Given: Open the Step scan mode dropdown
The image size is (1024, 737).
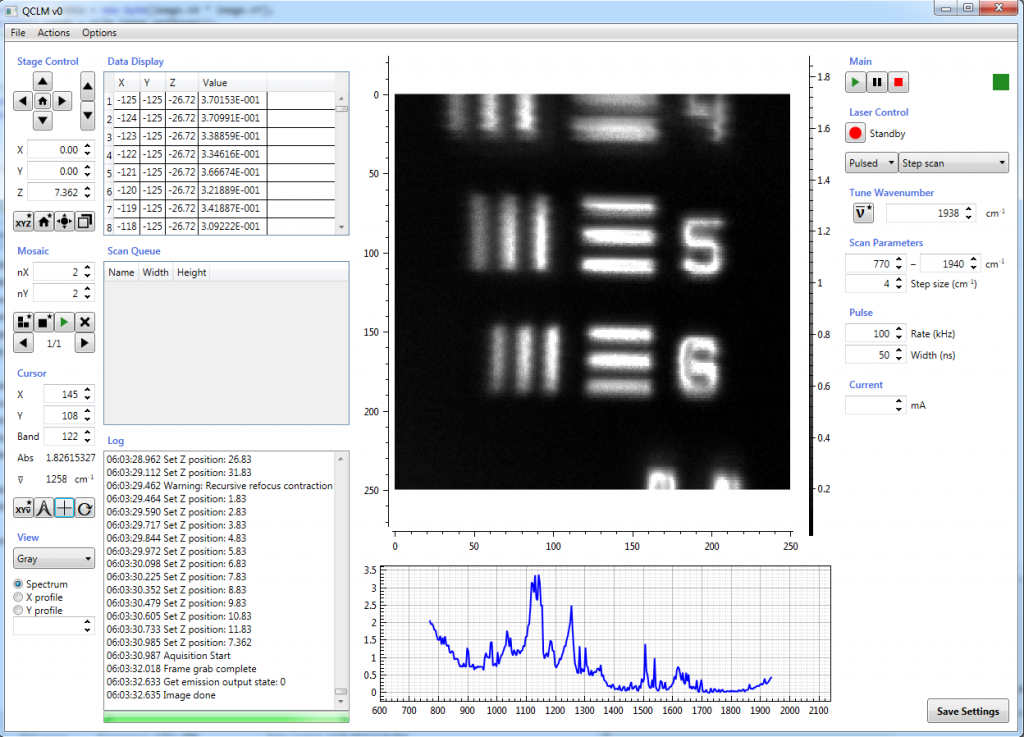Looking at the screenshot, I should [951, 162].
